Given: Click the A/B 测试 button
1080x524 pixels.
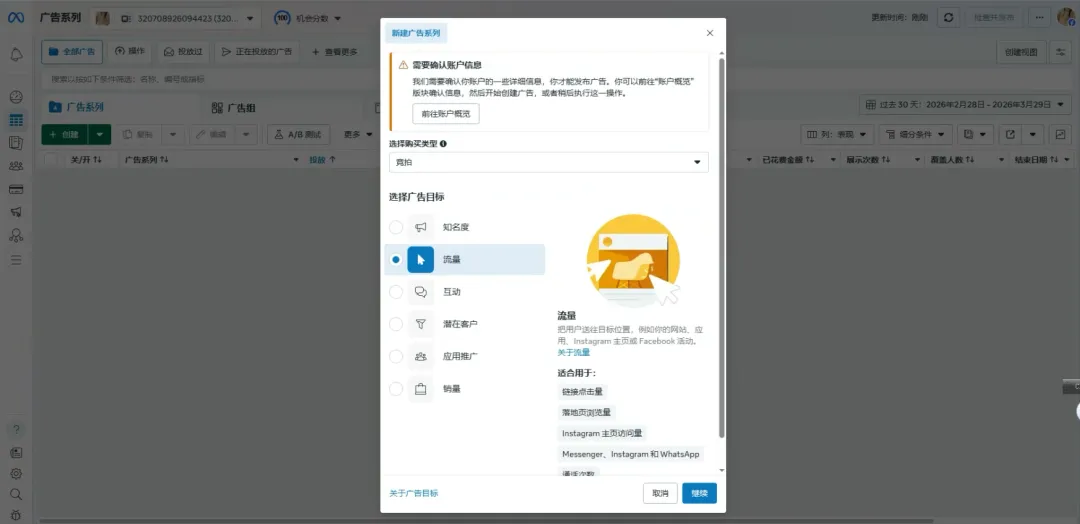Looking at the screenshot, I should click(298, 134).
